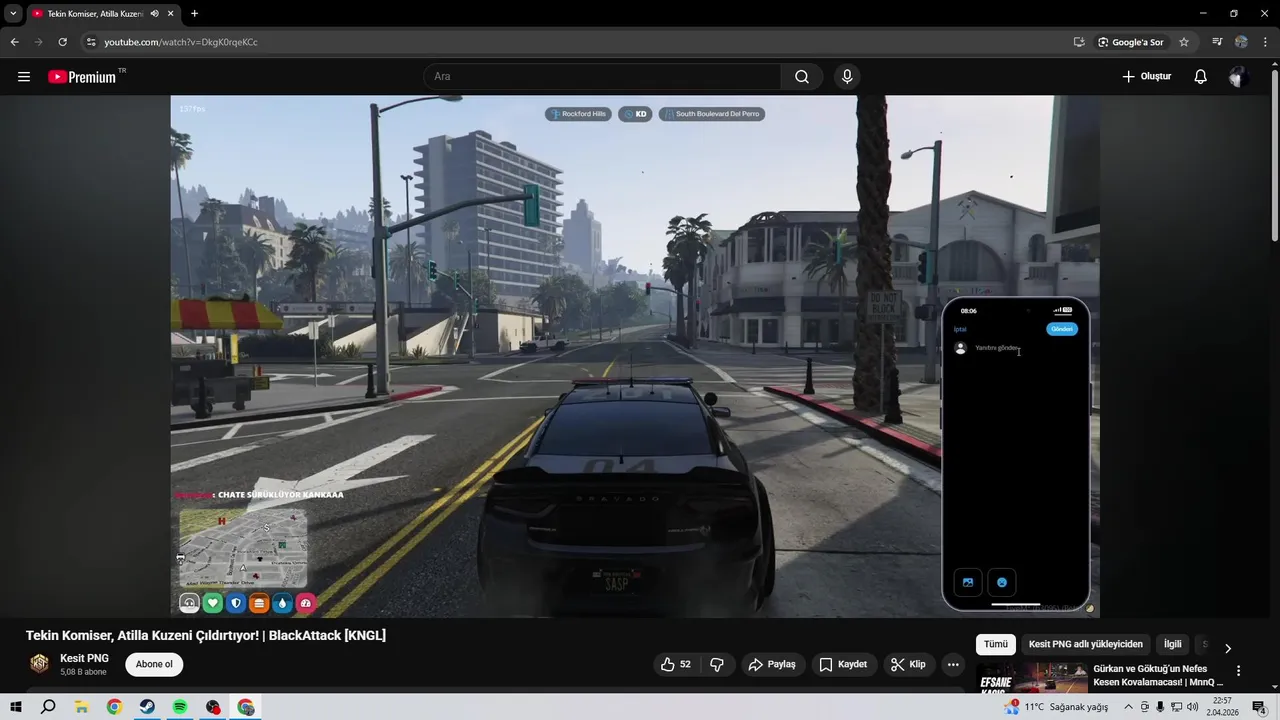
Task: Open Windows taskbar search
Action: (48, 707)
